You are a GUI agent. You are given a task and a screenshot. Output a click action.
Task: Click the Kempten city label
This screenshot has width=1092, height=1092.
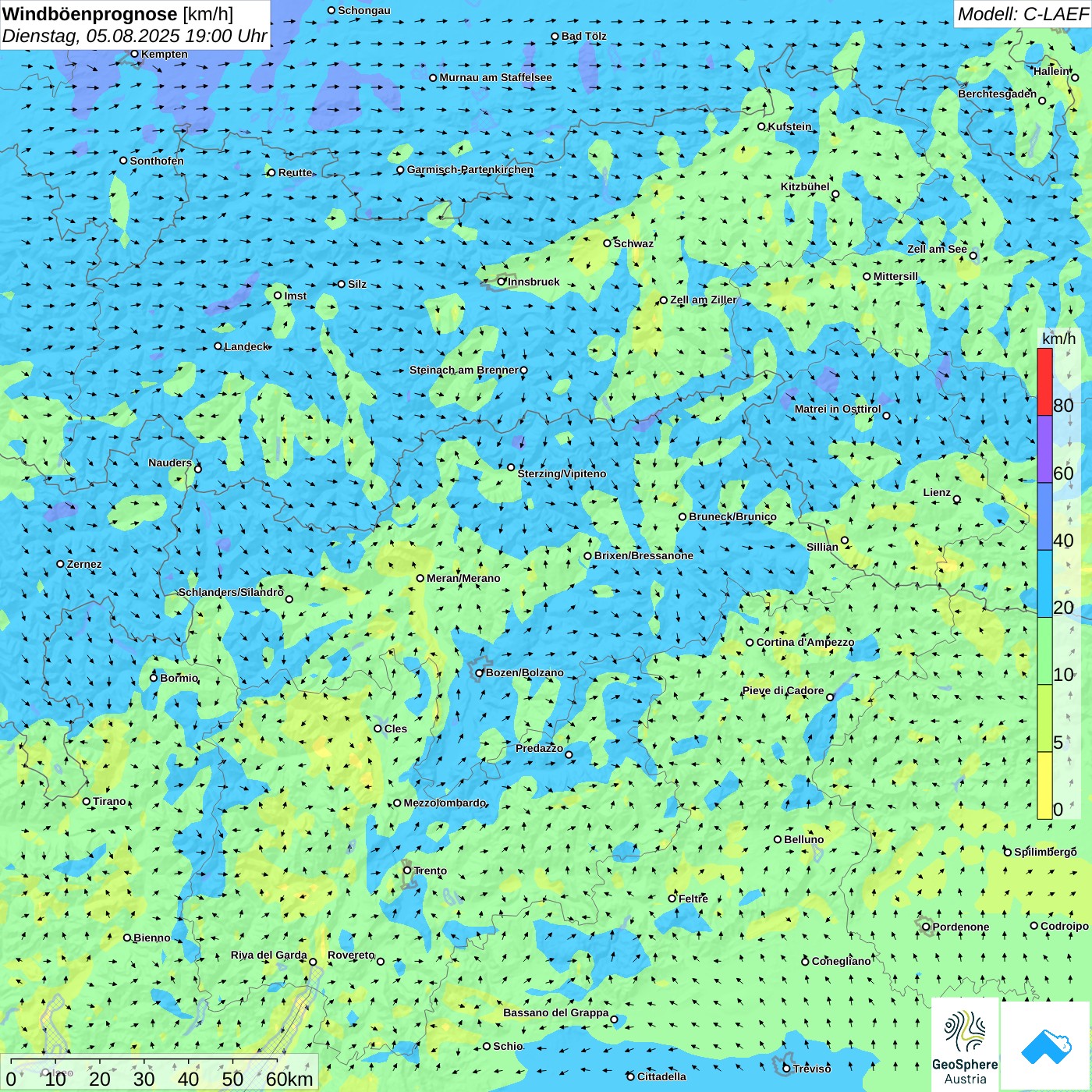pos(165,54)
